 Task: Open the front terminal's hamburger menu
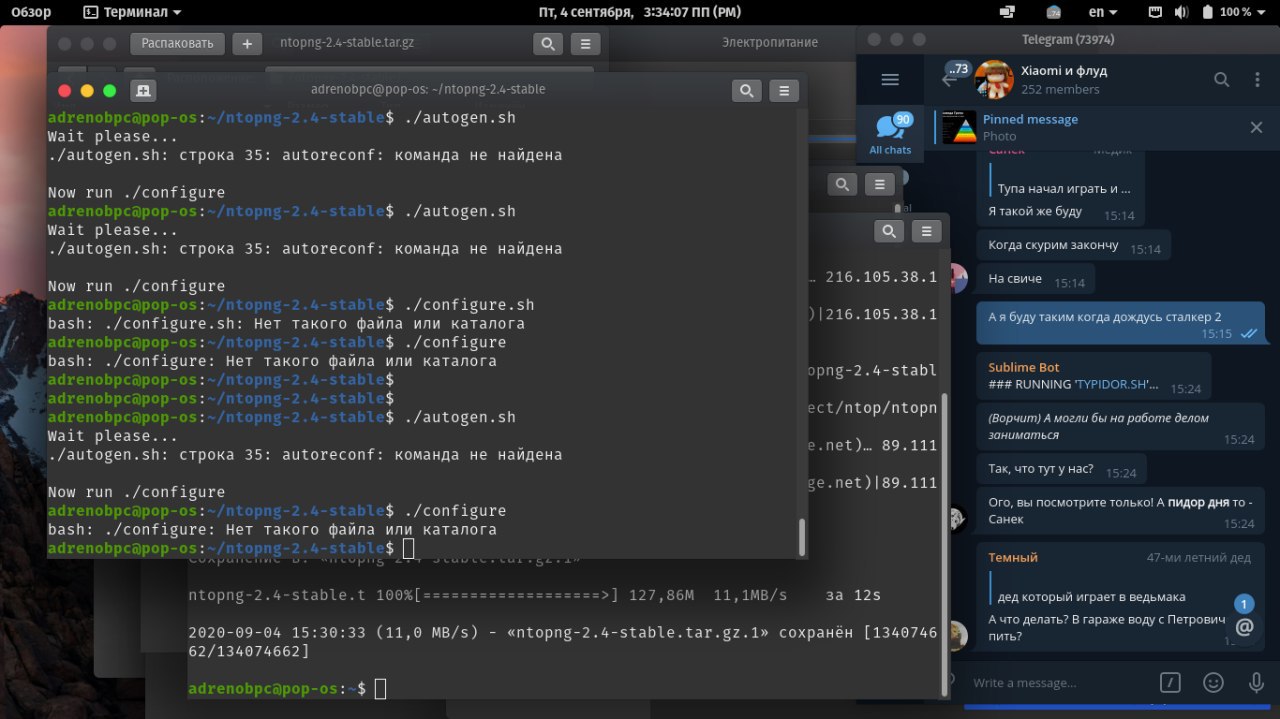point(784,91)
